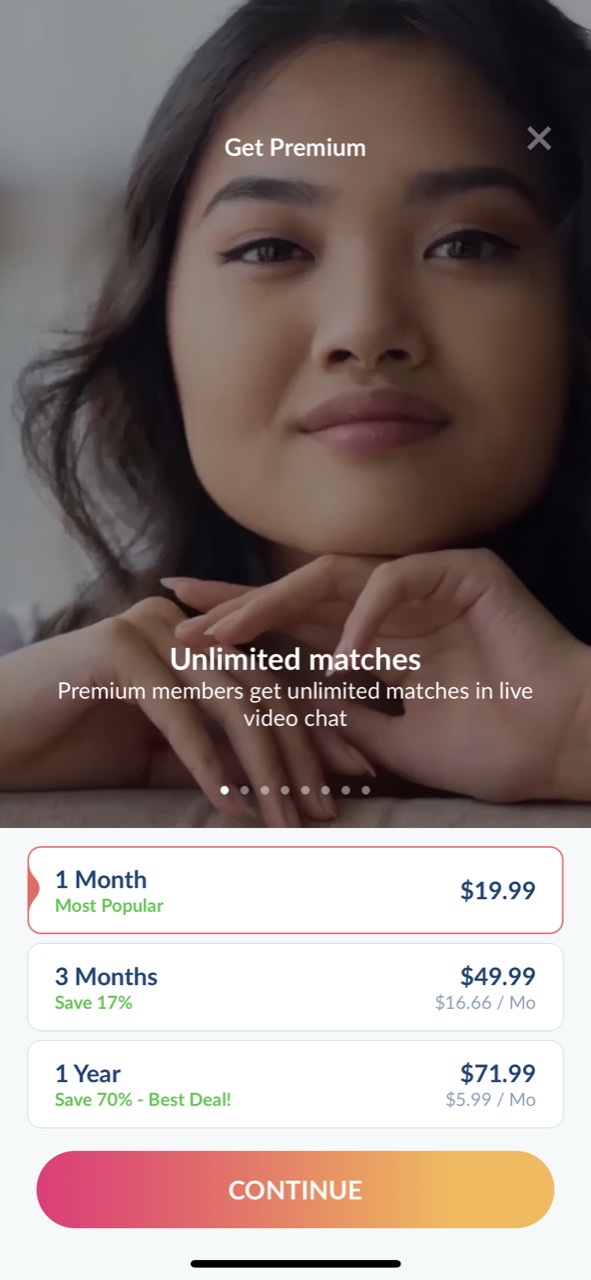The width and height of the screenshot is (591, 1280).
Task: Click the first carousel page dot
Action: coord(224,790)
